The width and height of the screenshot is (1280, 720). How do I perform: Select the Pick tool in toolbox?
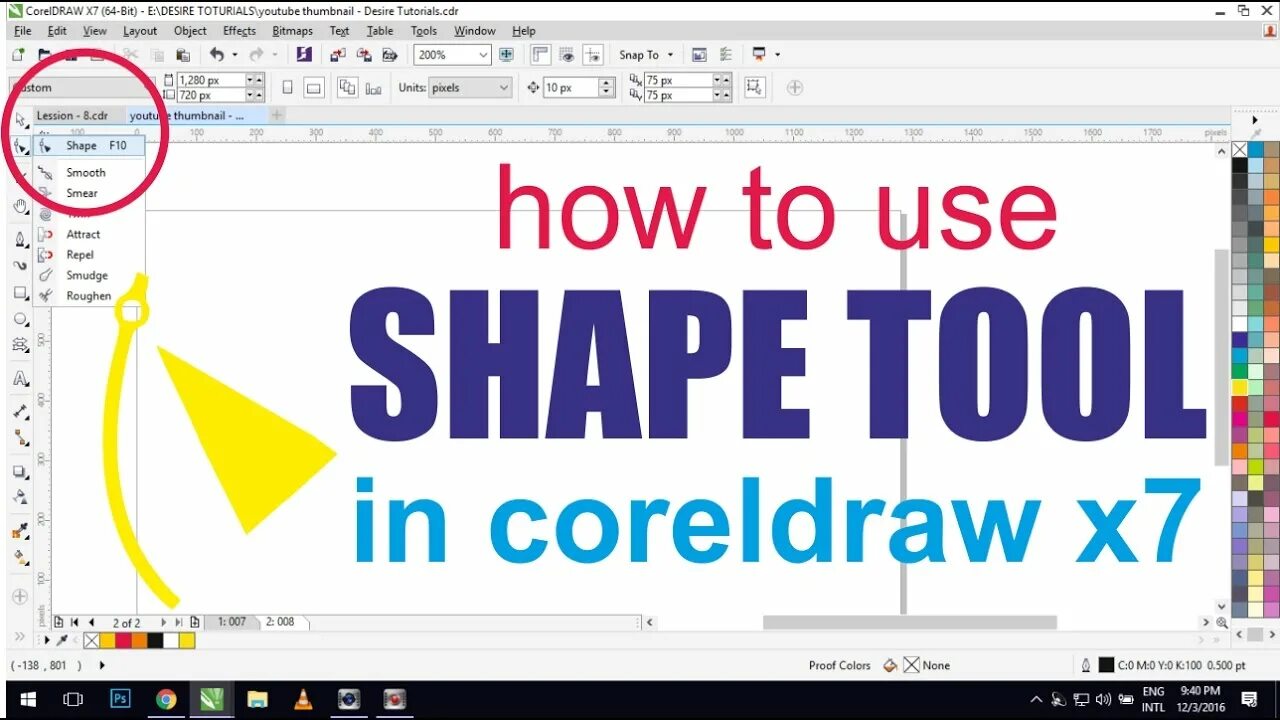coord(20,121)
